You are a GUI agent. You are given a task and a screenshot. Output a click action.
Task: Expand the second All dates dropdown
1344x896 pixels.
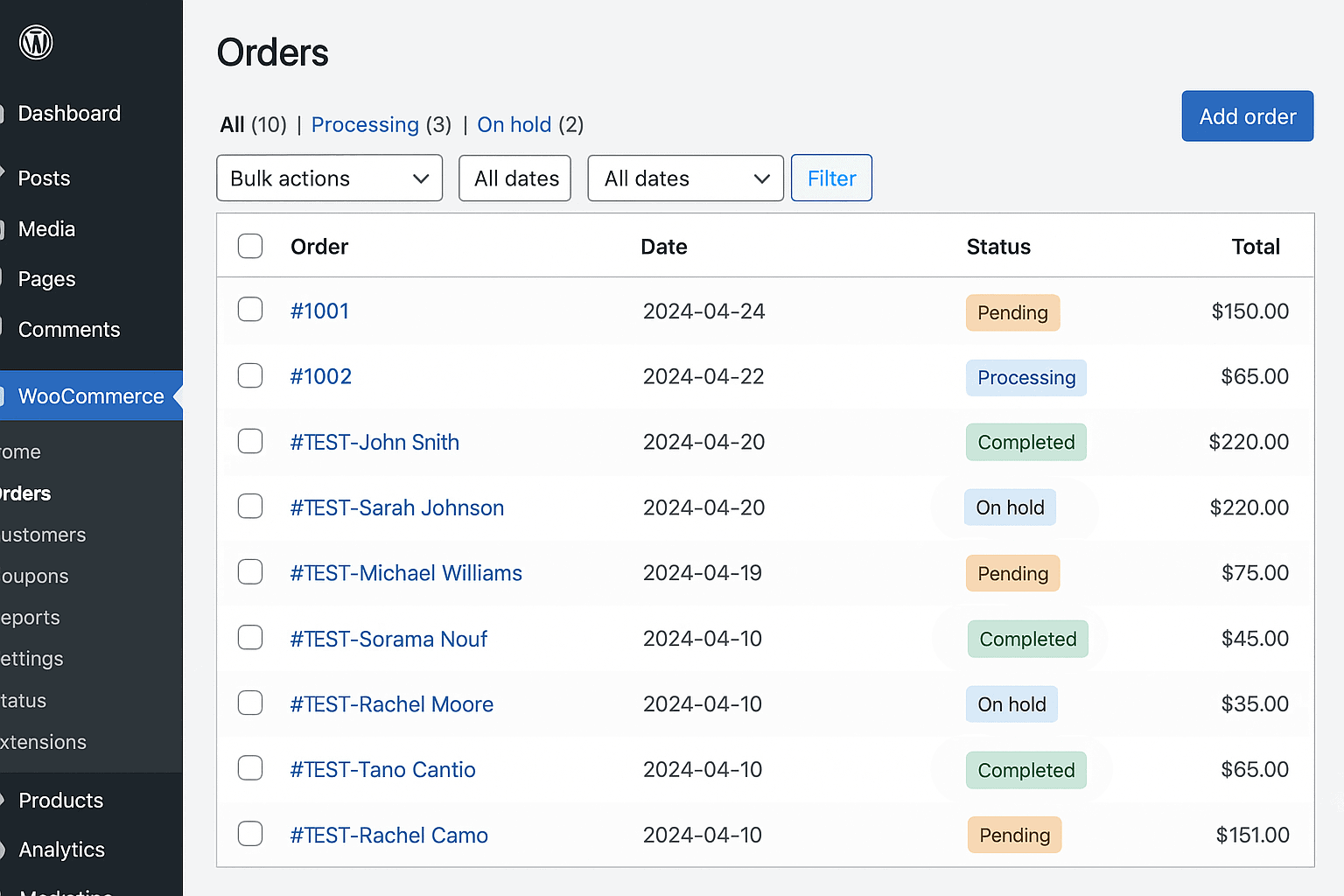(x=685, y=178)
